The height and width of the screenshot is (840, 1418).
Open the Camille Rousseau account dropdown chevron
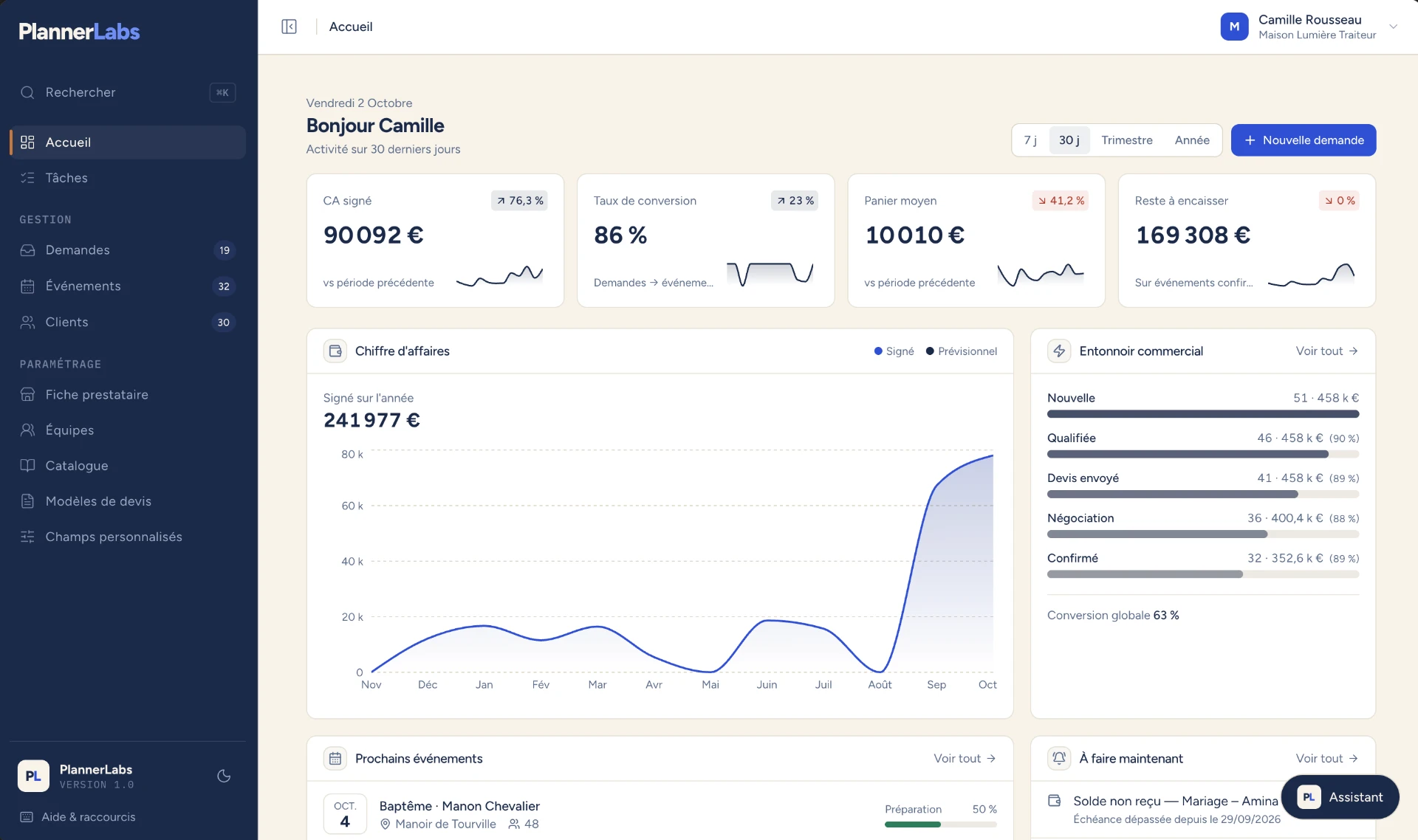pos(1394,27)
